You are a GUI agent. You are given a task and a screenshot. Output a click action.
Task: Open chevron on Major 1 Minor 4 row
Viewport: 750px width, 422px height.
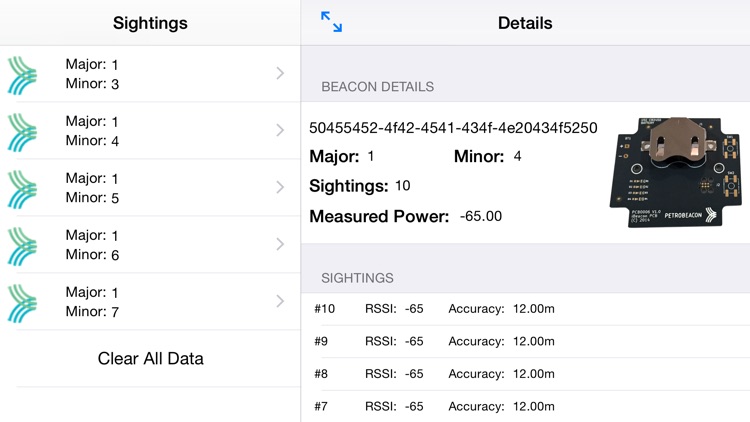coord(280,130)
